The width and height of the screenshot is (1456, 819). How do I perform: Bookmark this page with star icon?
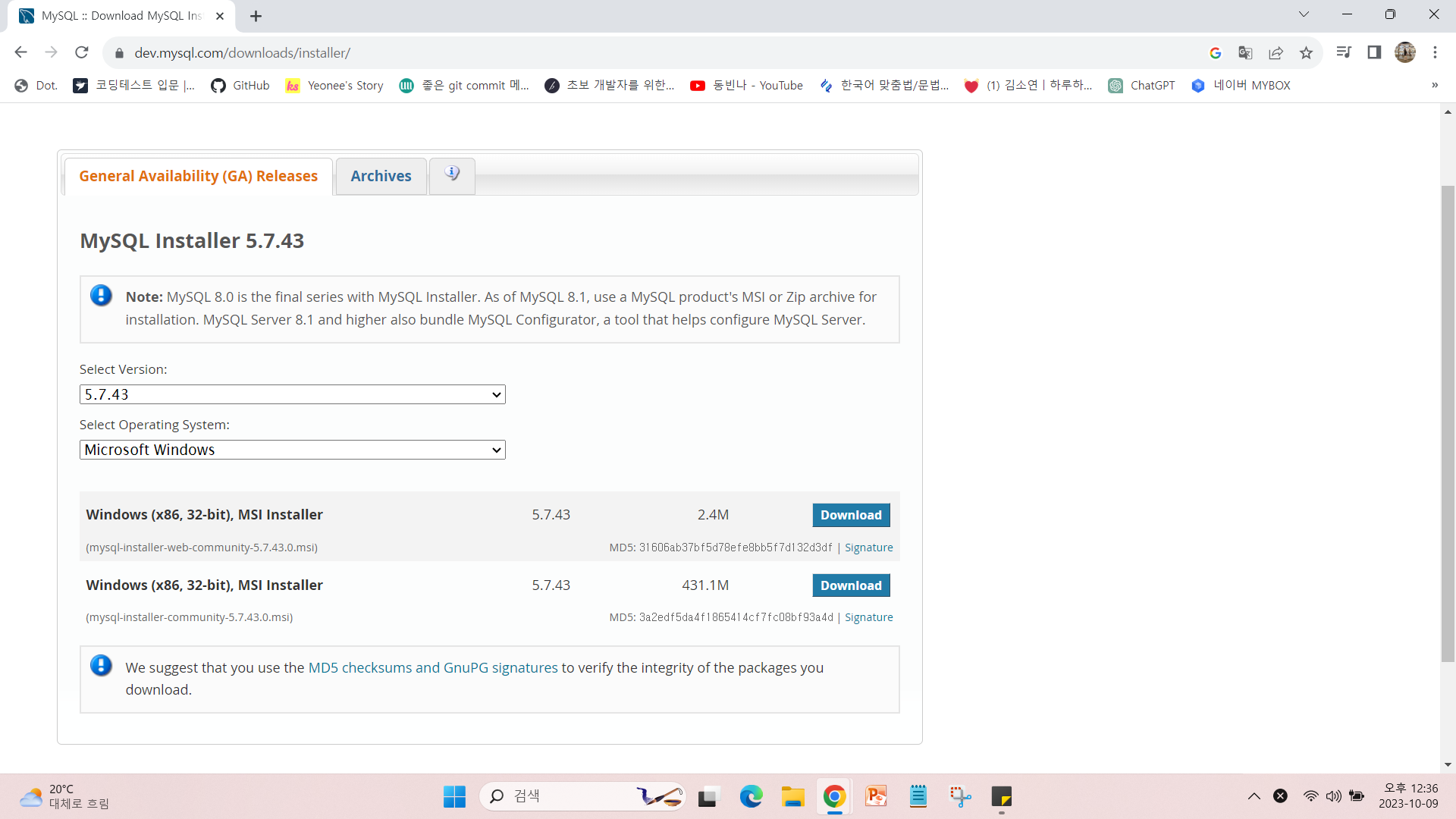click(x=1306, y=52)
